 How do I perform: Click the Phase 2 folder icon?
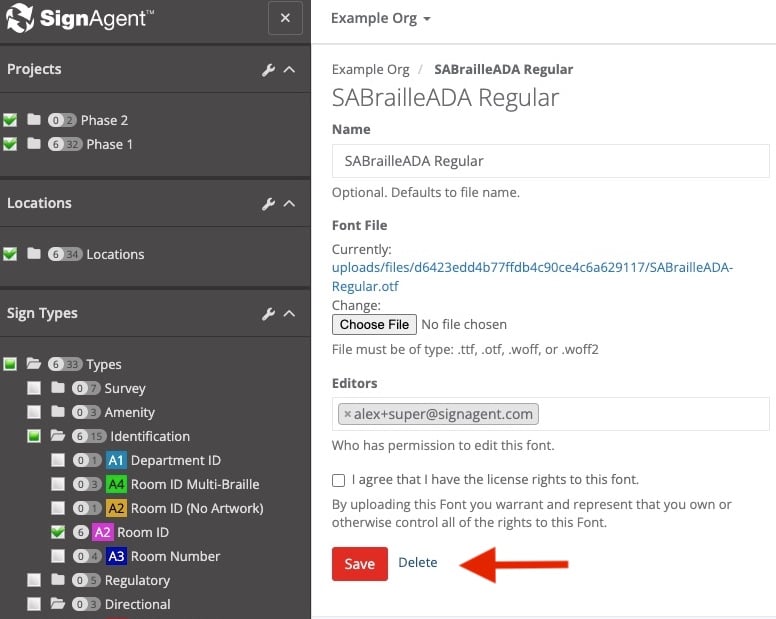(35, 120)
